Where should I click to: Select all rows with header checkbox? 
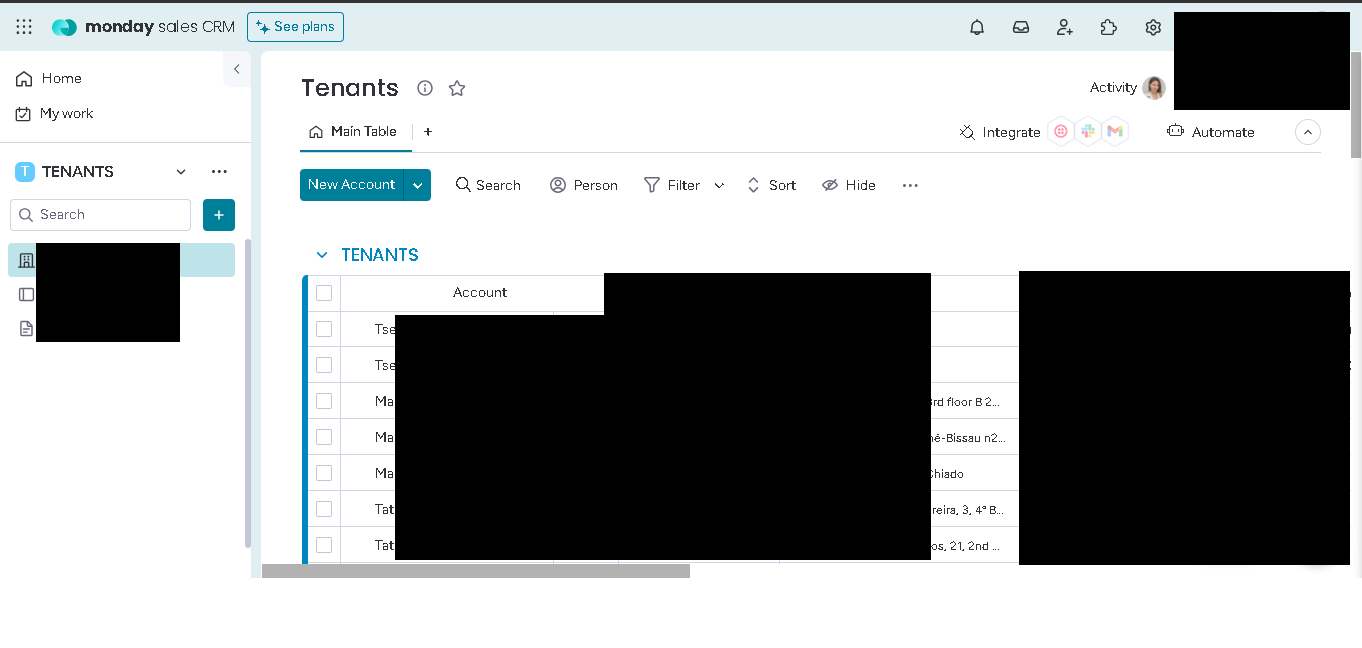(324, 293)
